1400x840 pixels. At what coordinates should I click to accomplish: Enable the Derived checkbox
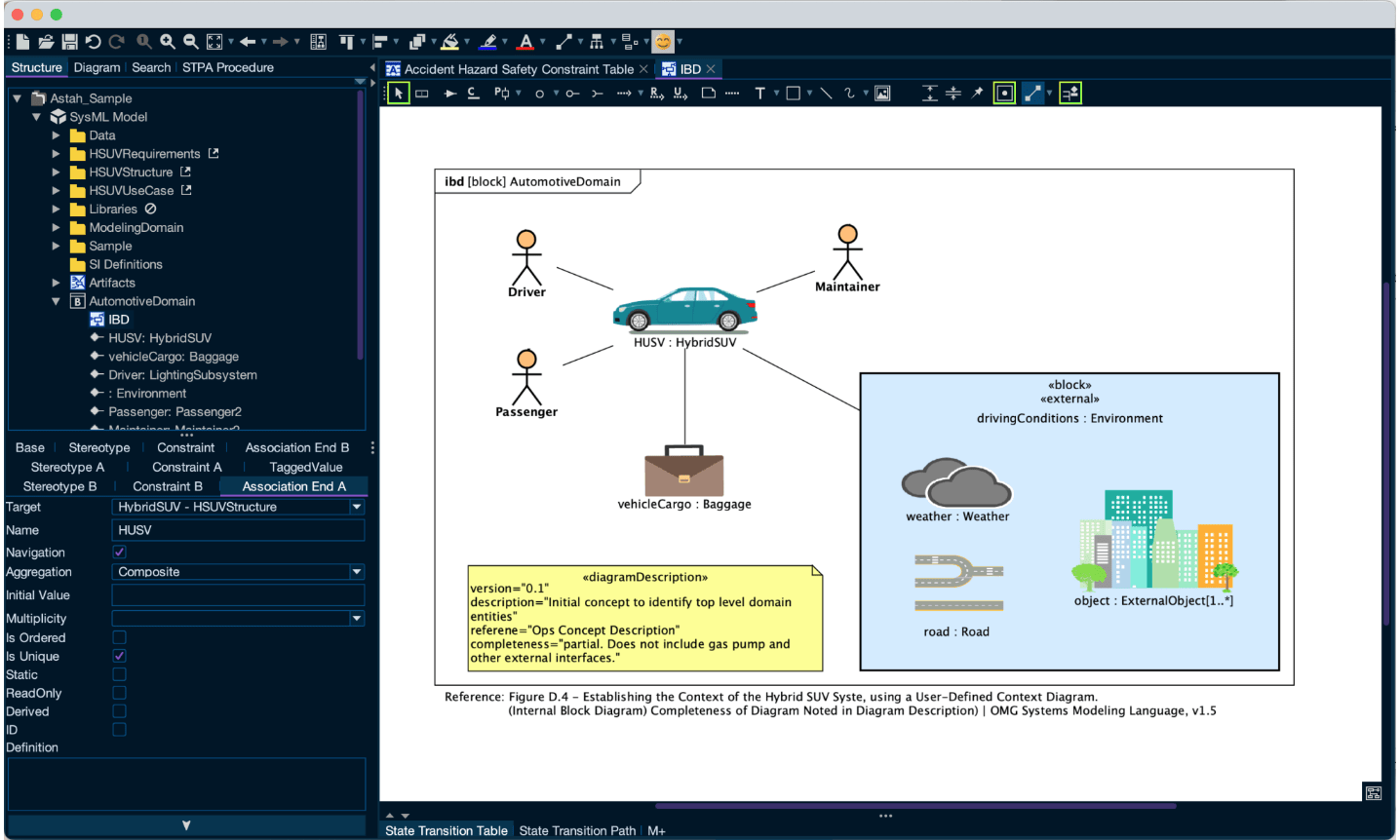pyautogui.click(x=119, y=710)
